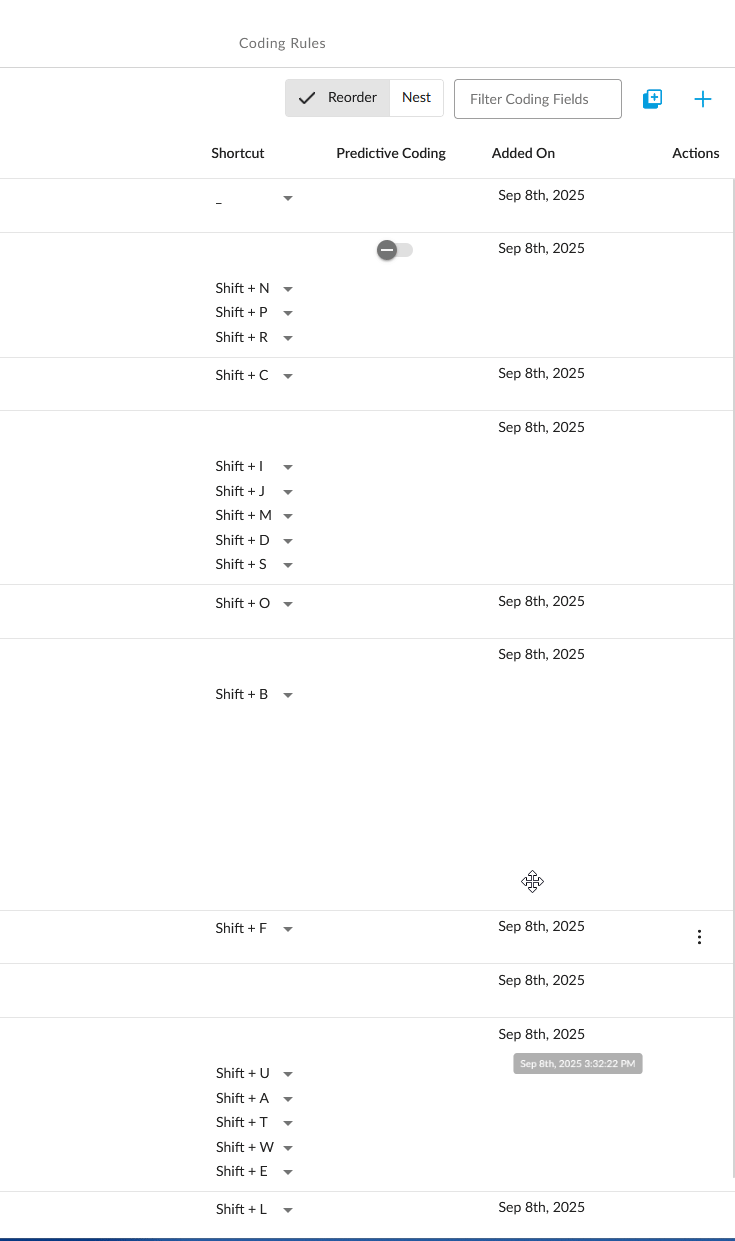
Task: Click the Filter Coding Fields input
Action: [x=538, y=99]
